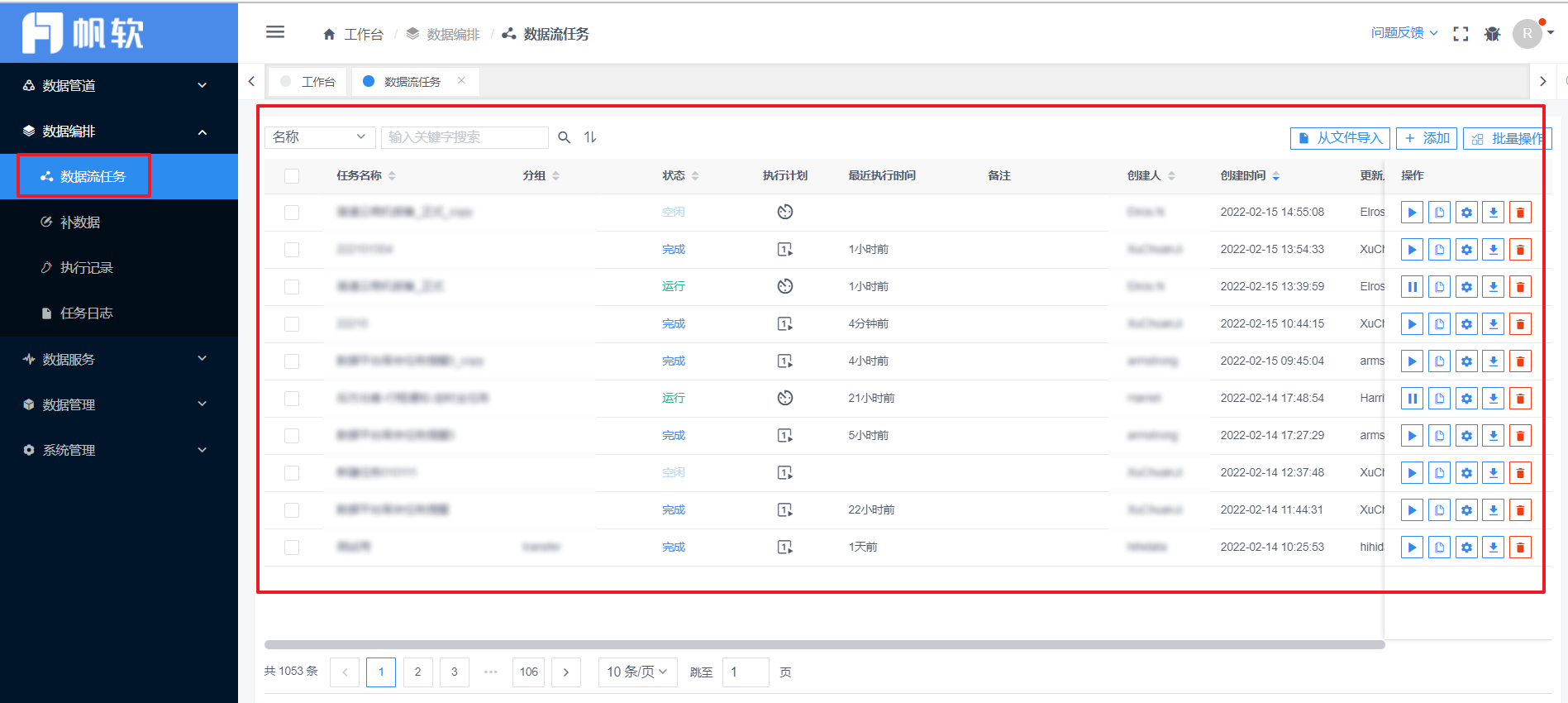Open schedule plan for task created 2022-02-15 14:55:08
The image size is (1568, 703).
click(785, 212)
